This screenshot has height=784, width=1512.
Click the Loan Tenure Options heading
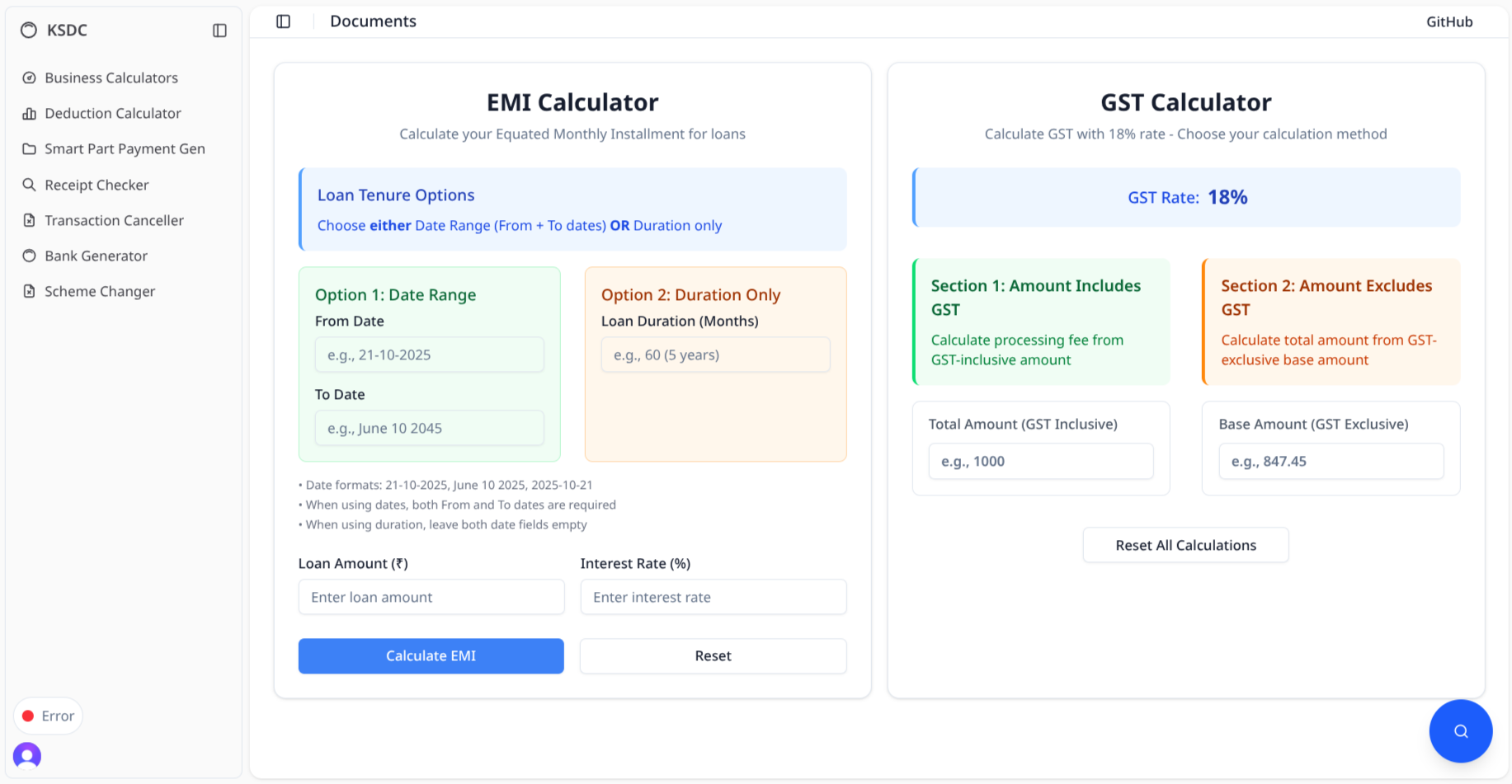[396, 195]
